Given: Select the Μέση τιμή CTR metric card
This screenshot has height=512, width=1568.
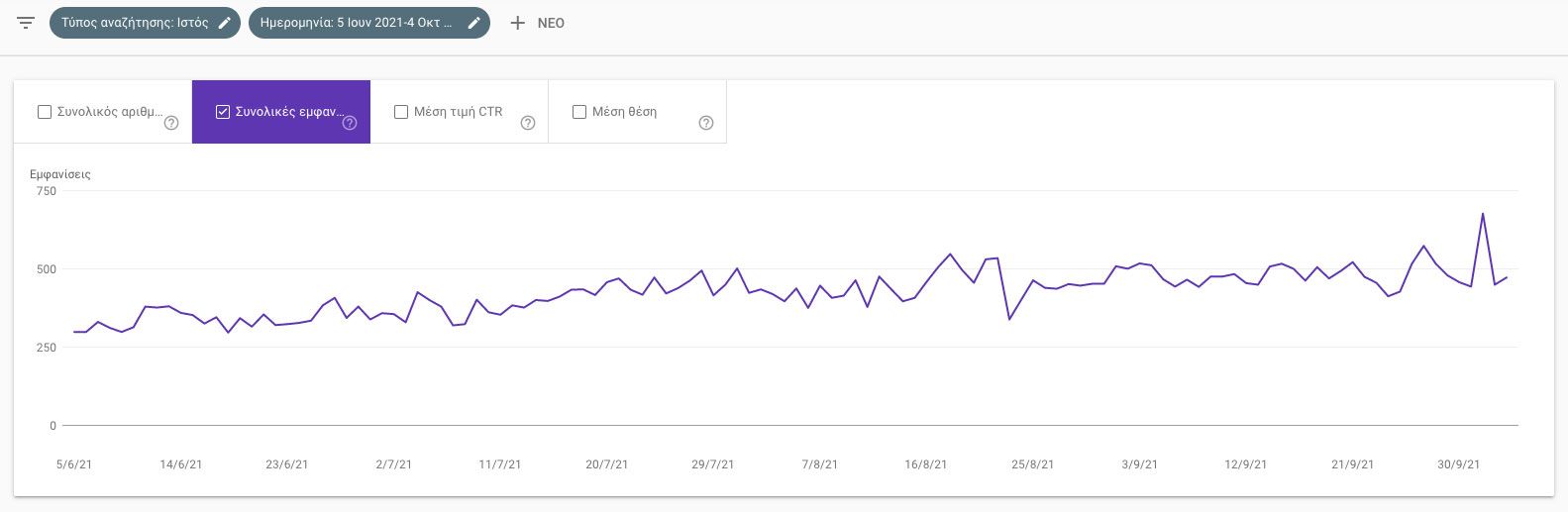Looking at the screenshot, I should 459,112.
